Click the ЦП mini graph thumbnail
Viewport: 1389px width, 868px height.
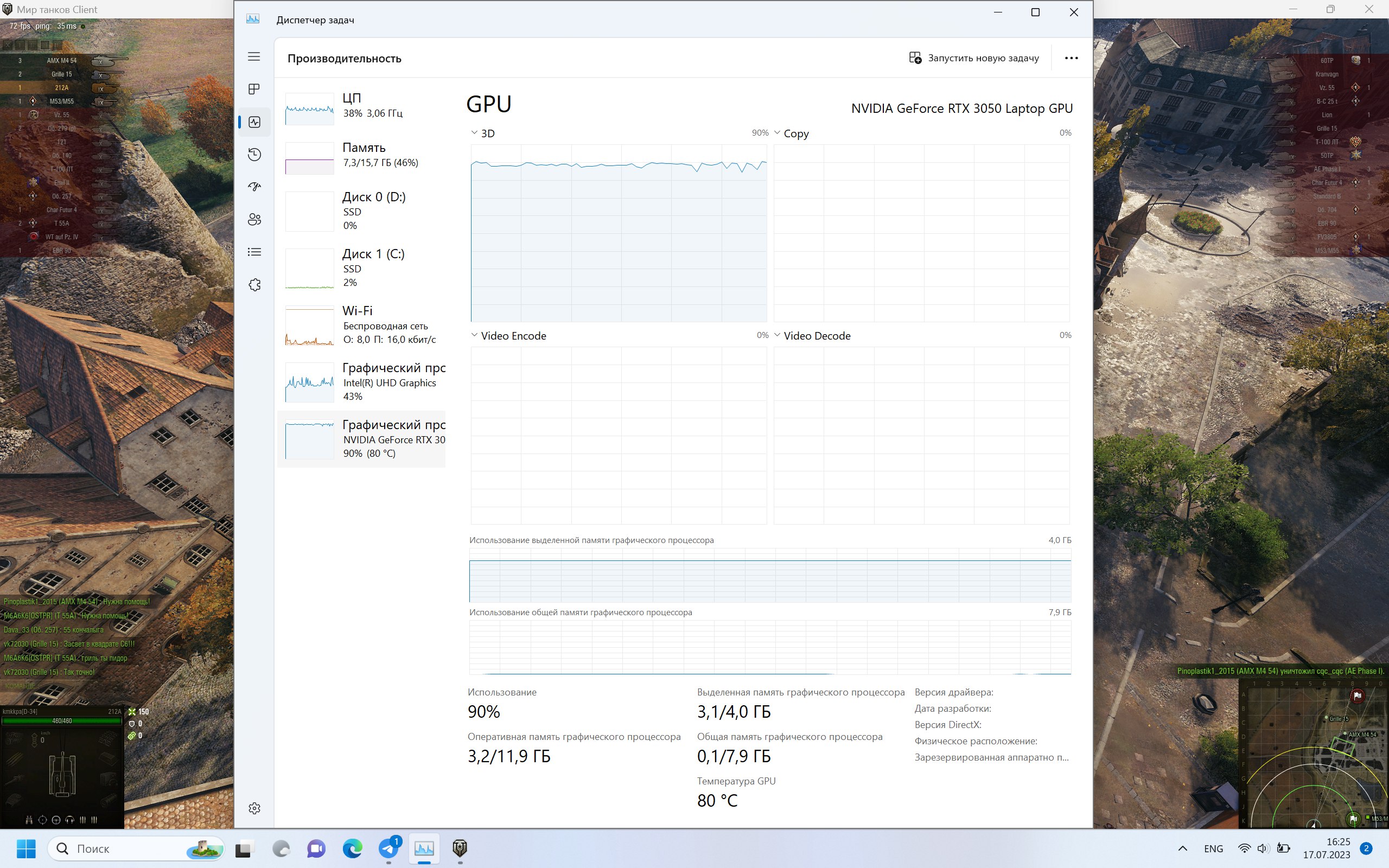pyautogui.click(x=309, y=108)
